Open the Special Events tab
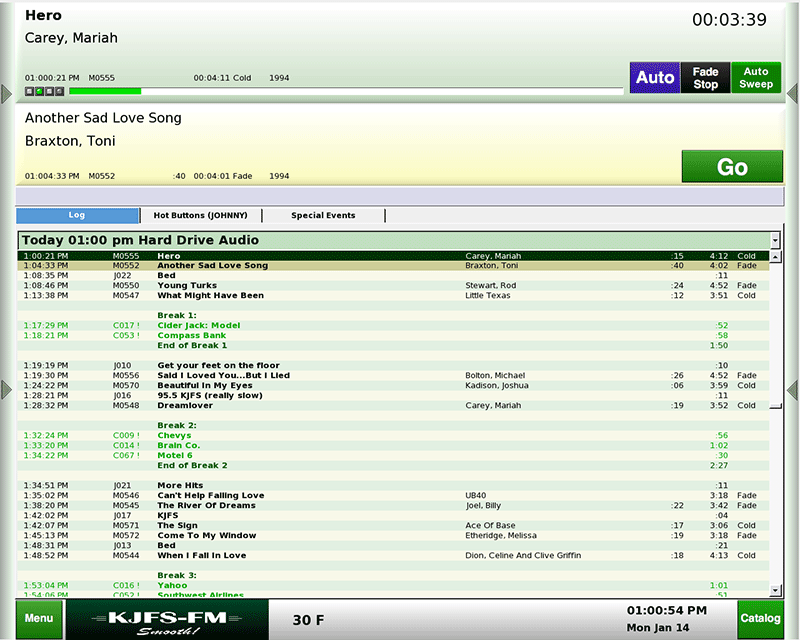This screenshot has height=640, width=800. [323, 216]
